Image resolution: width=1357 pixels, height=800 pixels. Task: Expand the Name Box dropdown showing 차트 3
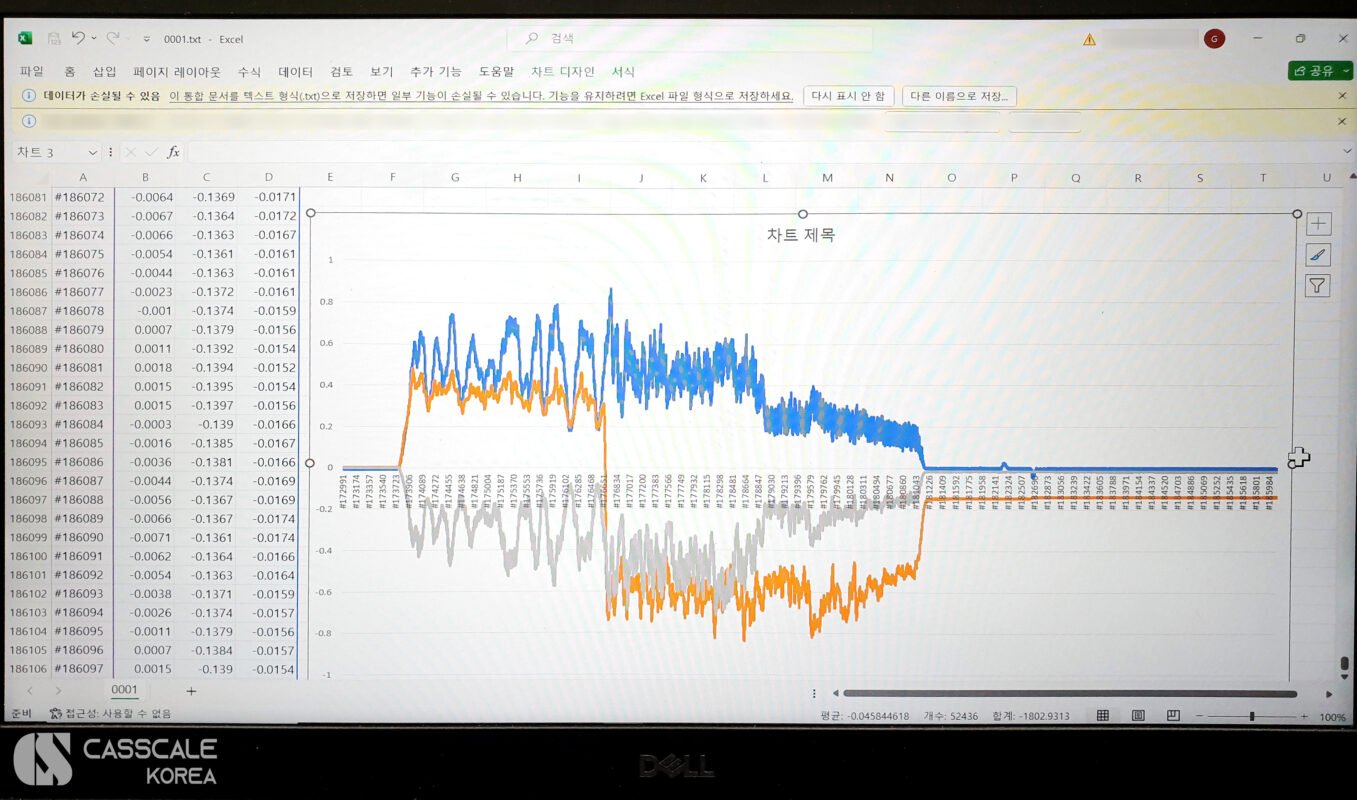tap(93, 153)
